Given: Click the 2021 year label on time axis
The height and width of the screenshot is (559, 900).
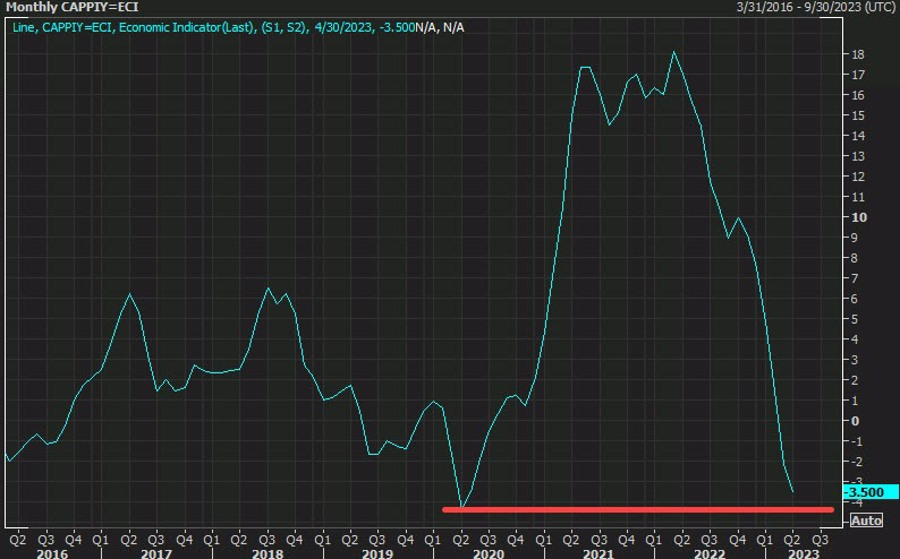Looking at the screenshot, I should click(597, 552).
